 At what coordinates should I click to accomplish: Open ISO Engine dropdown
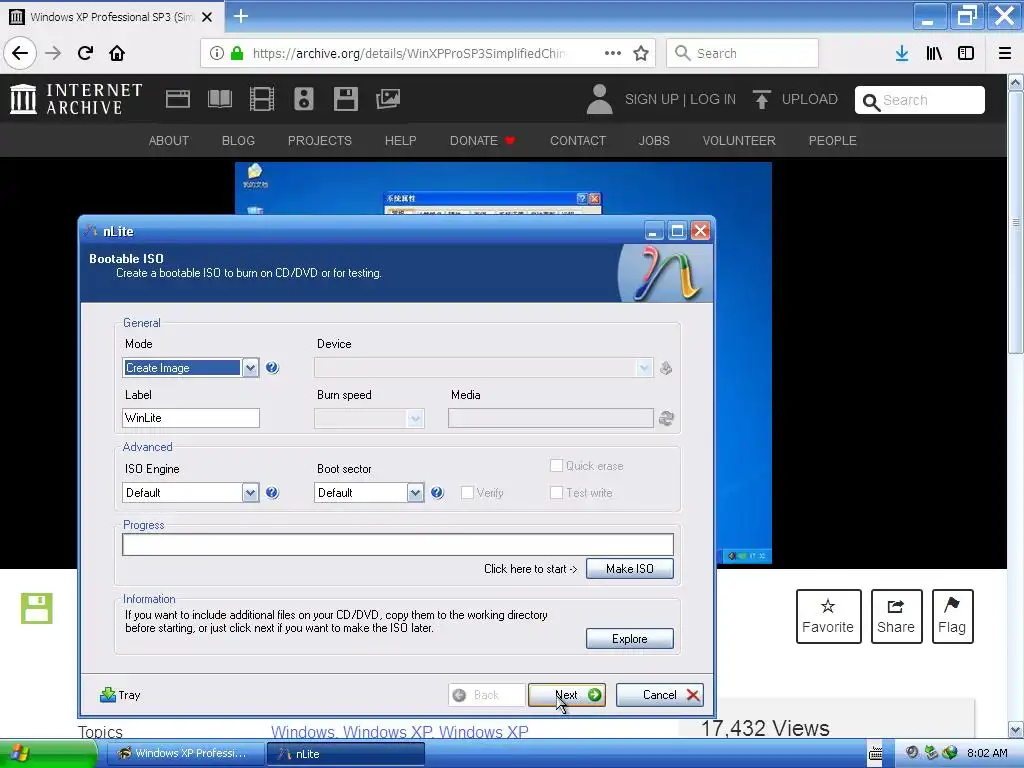191,492
